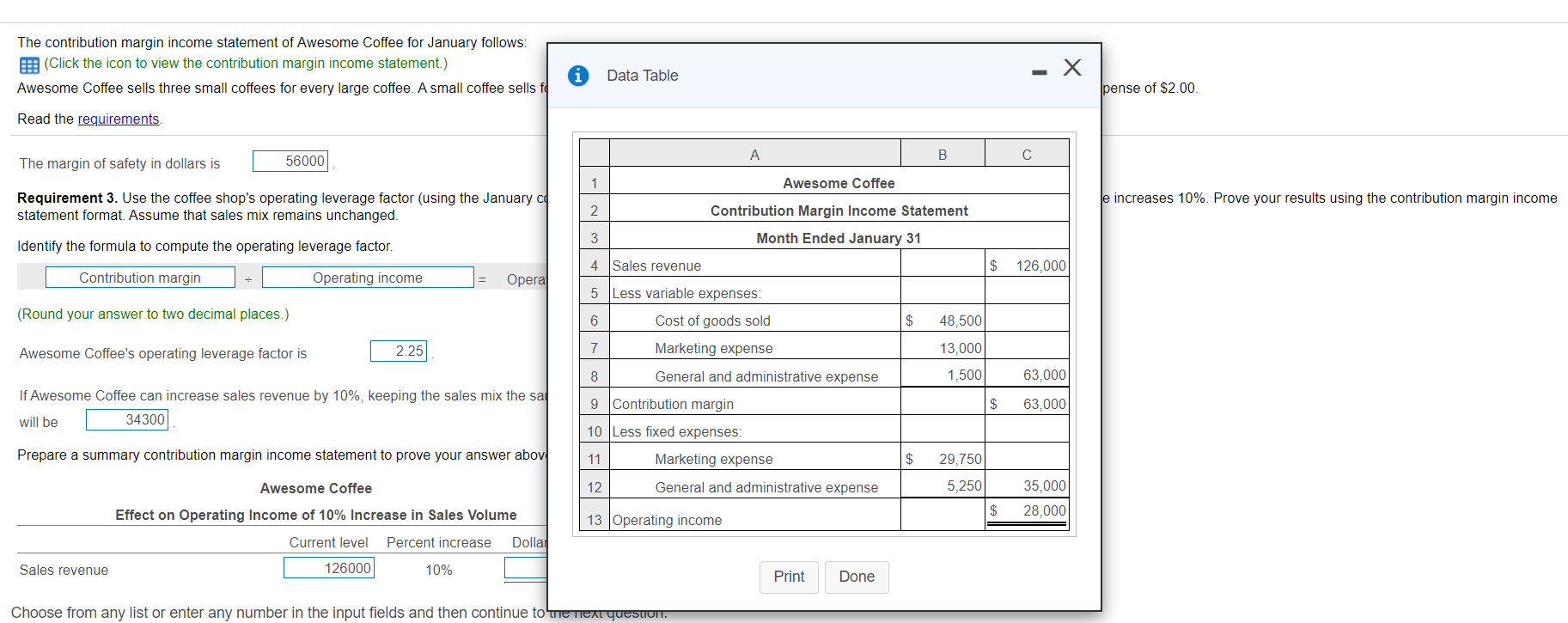The image size is (1568, 623).
Task: Click the Data Table dialog title
Action: 643,76
